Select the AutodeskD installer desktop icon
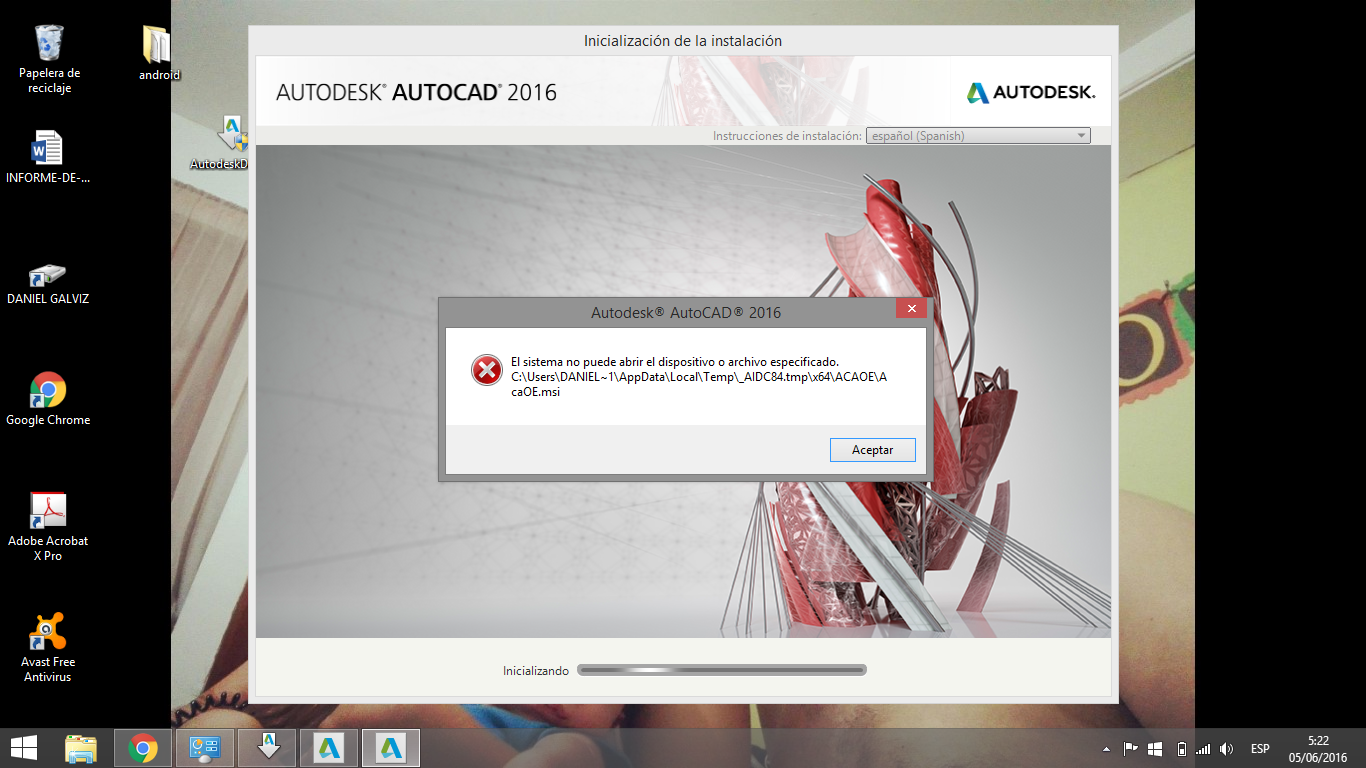 220,143
